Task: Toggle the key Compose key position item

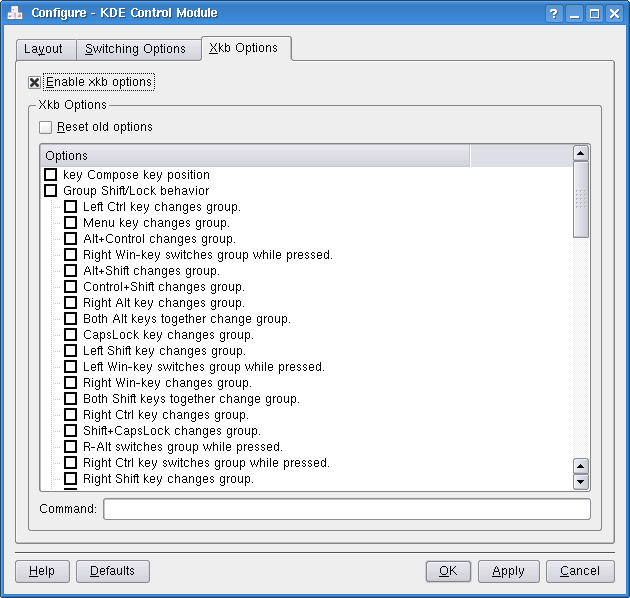Action: [x=50, y=175]
